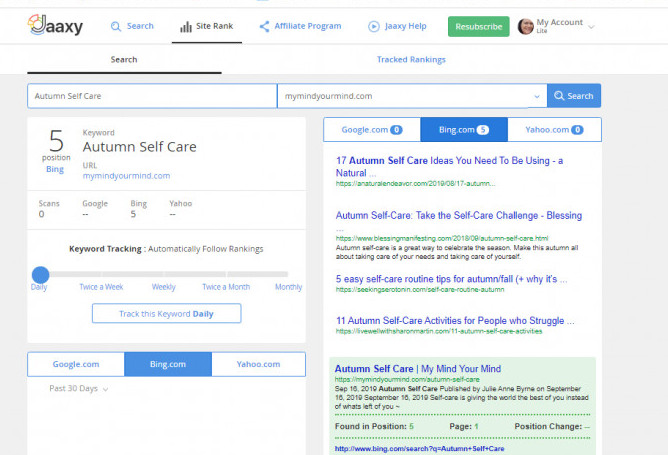
Task: Open the Search nav item
Action: (x=132, y=26)
